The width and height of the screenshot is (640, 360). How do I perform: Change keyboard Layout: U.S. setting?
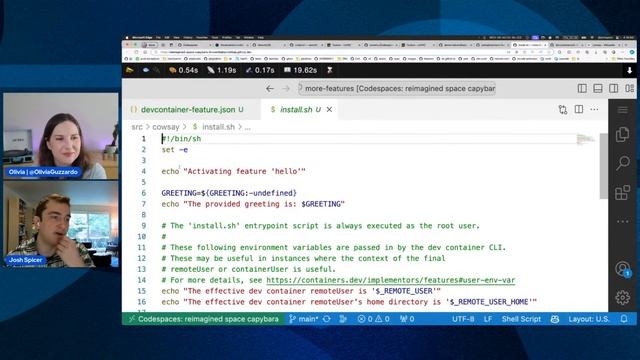(589, 319)
